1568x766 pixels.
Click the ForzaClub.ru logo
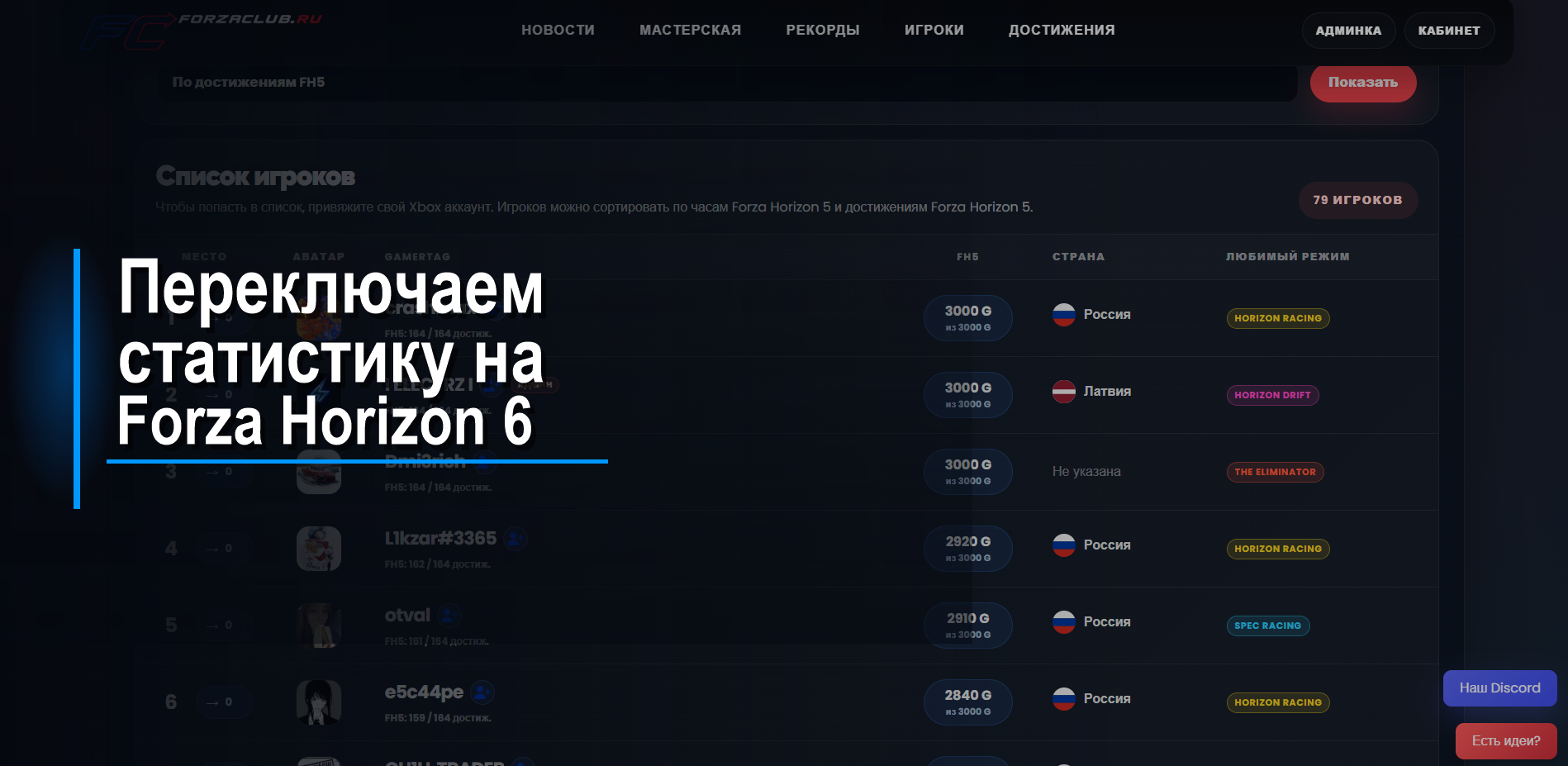[x=201, y=31]
